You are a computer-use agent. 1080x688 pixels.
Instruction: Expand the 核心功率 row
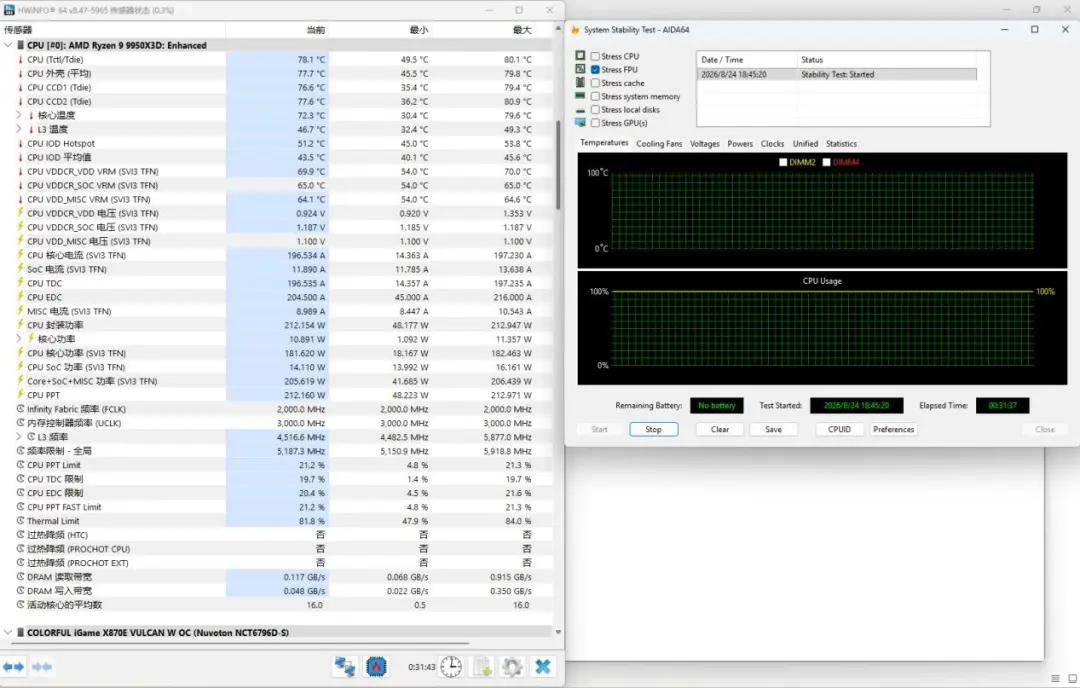(19, 339)
